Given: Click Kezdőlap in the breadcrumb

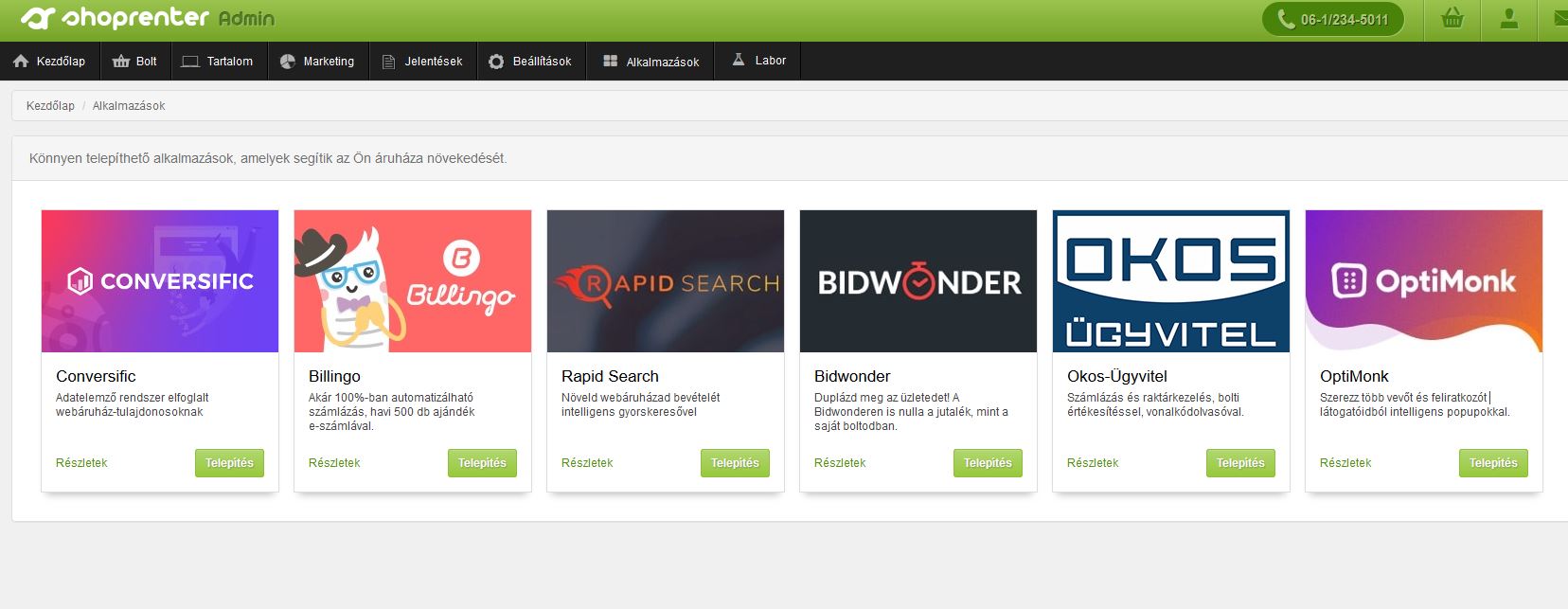Looking at the screenshot, I should click(50, 106).
